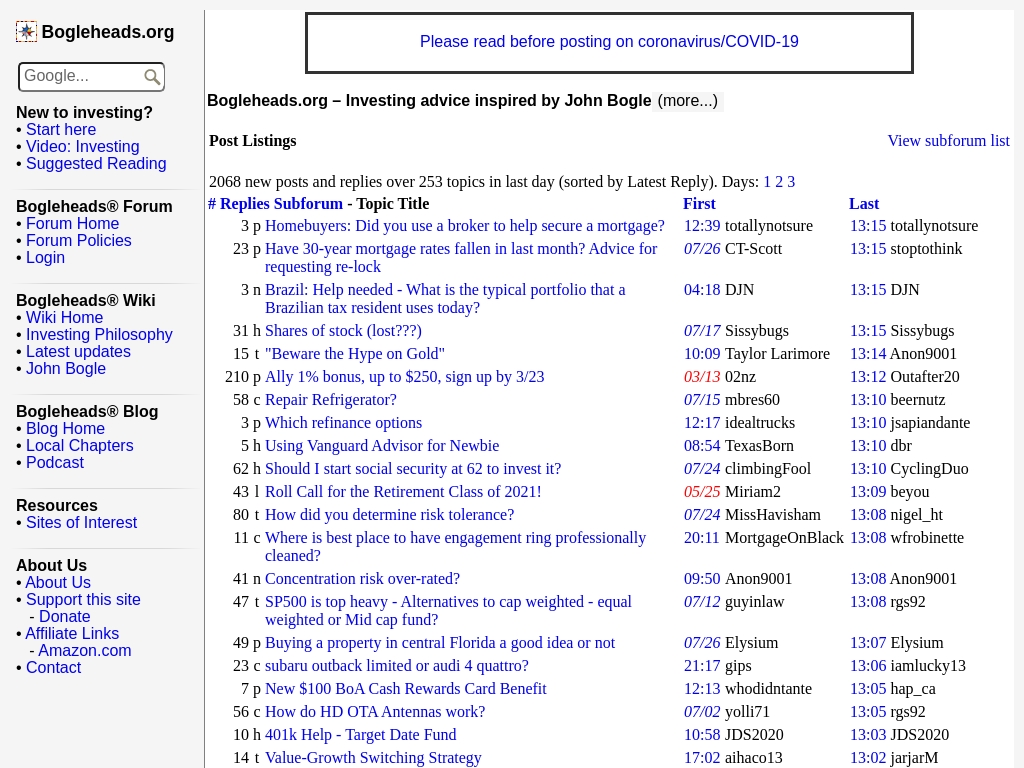
Task: Open the View subforum list link
Action: (x=948, y=140)
